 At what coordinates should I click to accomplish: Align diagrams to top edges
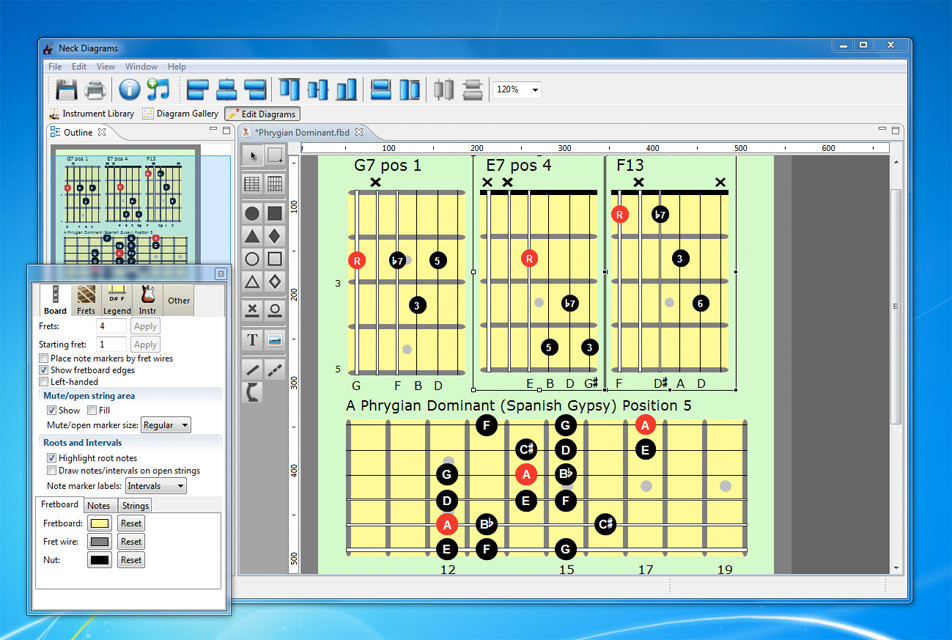[289, 90]
